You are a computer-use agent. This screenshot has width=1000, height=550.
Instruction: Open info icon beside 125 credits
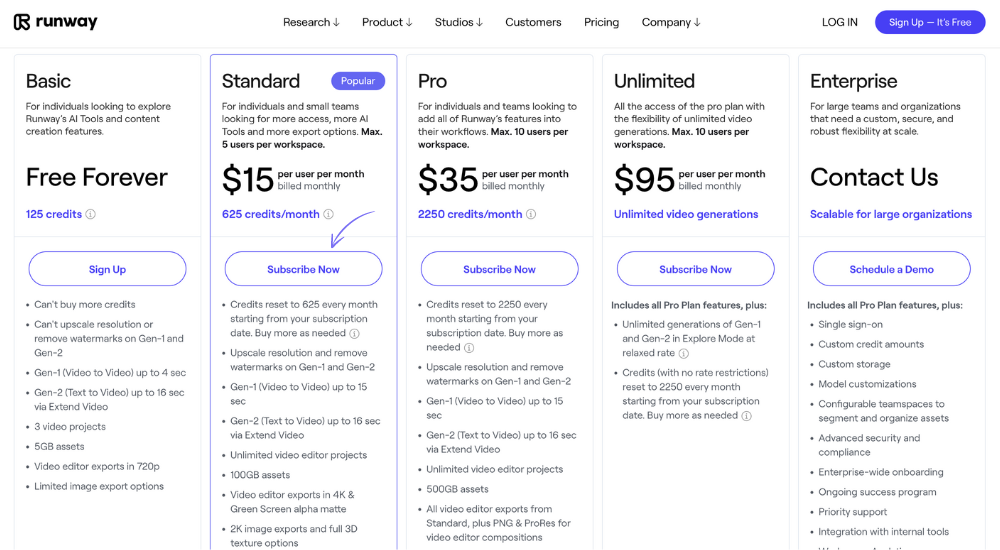click(x=91, y=214)
